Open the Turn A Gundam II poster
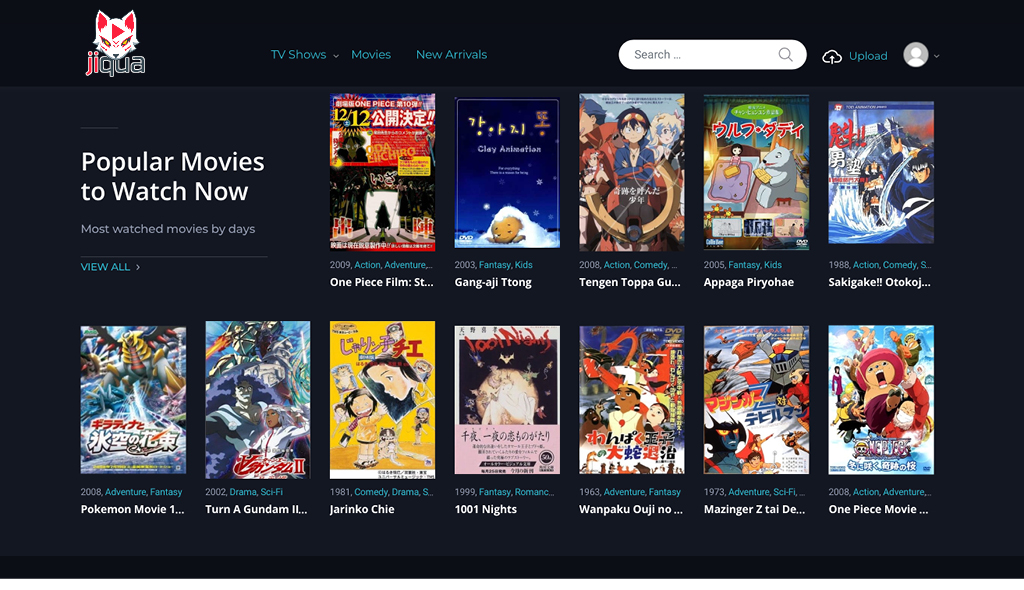 [258, 400]
